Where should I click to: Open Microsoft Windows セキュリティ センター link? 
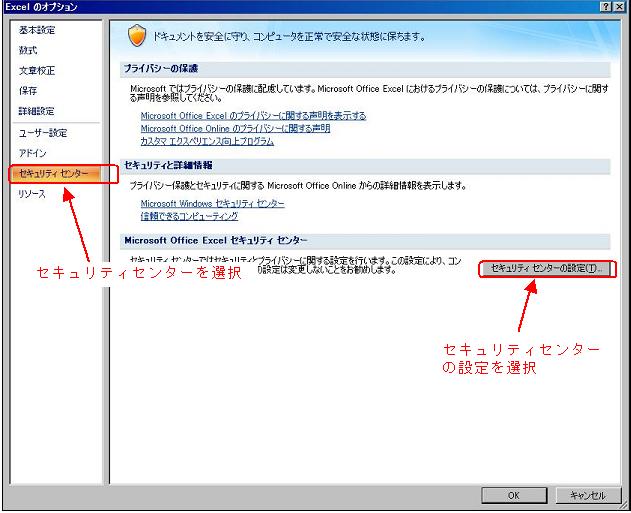[x=212, y=204]
